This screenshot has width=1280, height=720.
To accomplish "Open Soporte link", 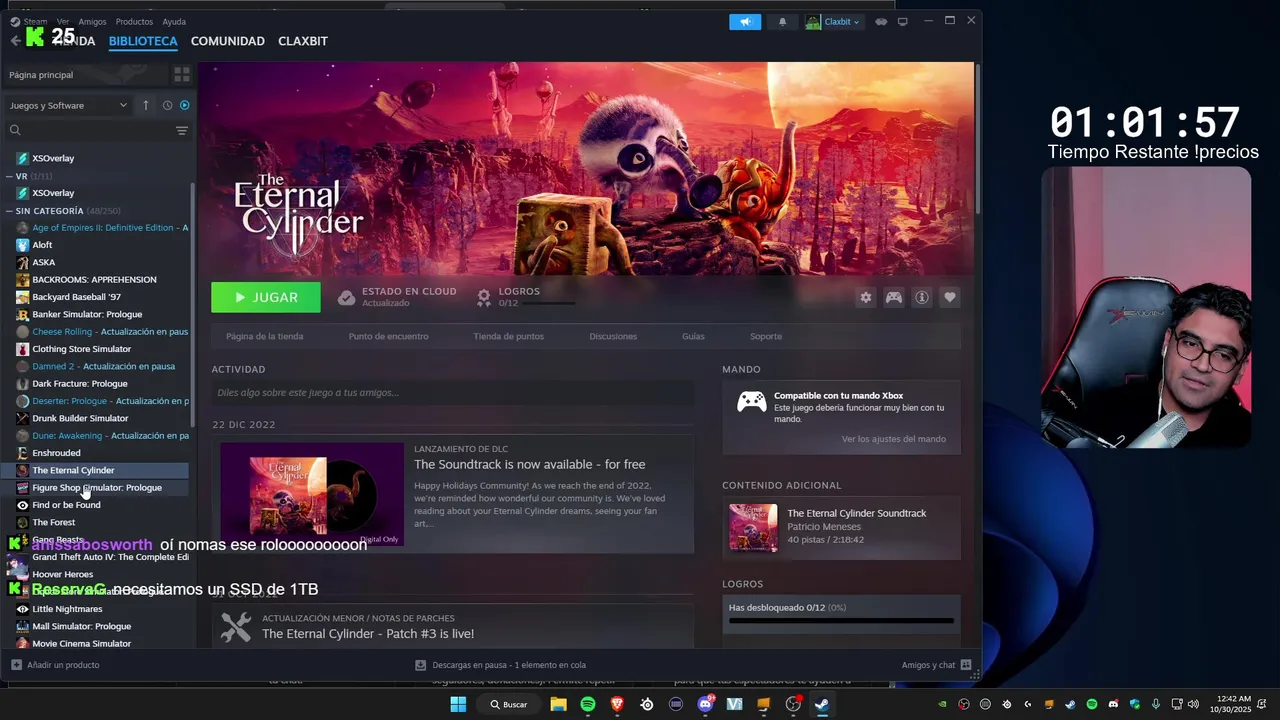I will click(x=766, y=336).
